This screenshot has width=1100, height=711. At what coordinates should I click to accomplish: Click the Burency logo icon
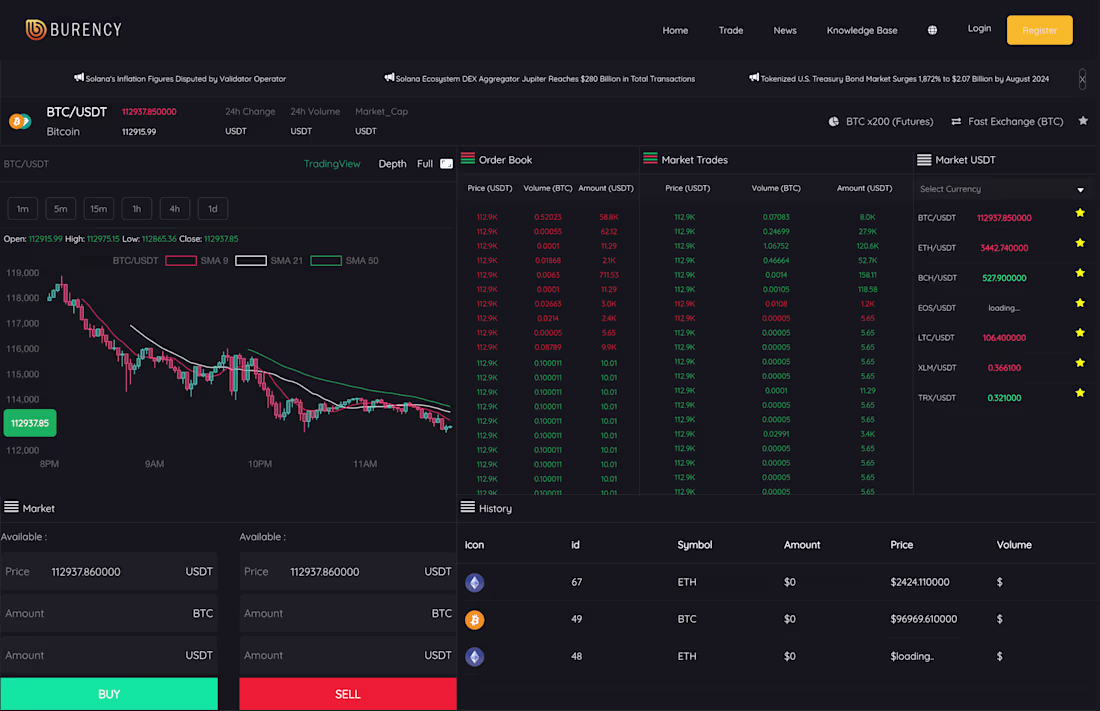tap(34, 29)
